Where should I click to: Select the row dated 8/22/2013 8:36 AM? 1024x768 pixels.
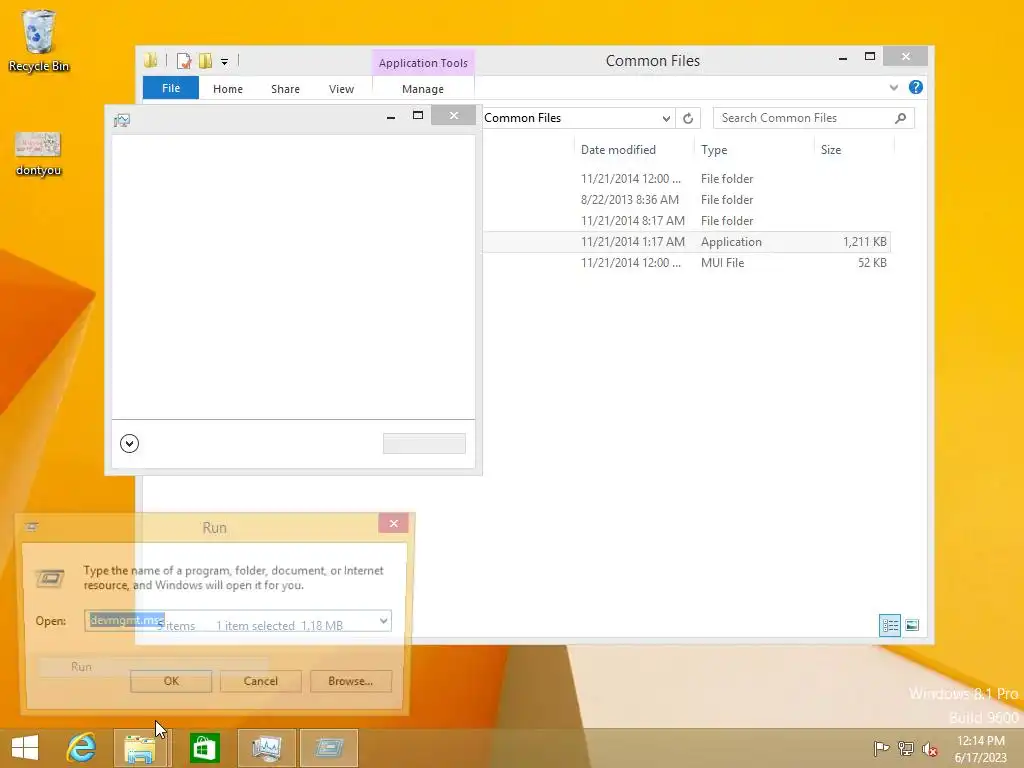click(686, 200)
